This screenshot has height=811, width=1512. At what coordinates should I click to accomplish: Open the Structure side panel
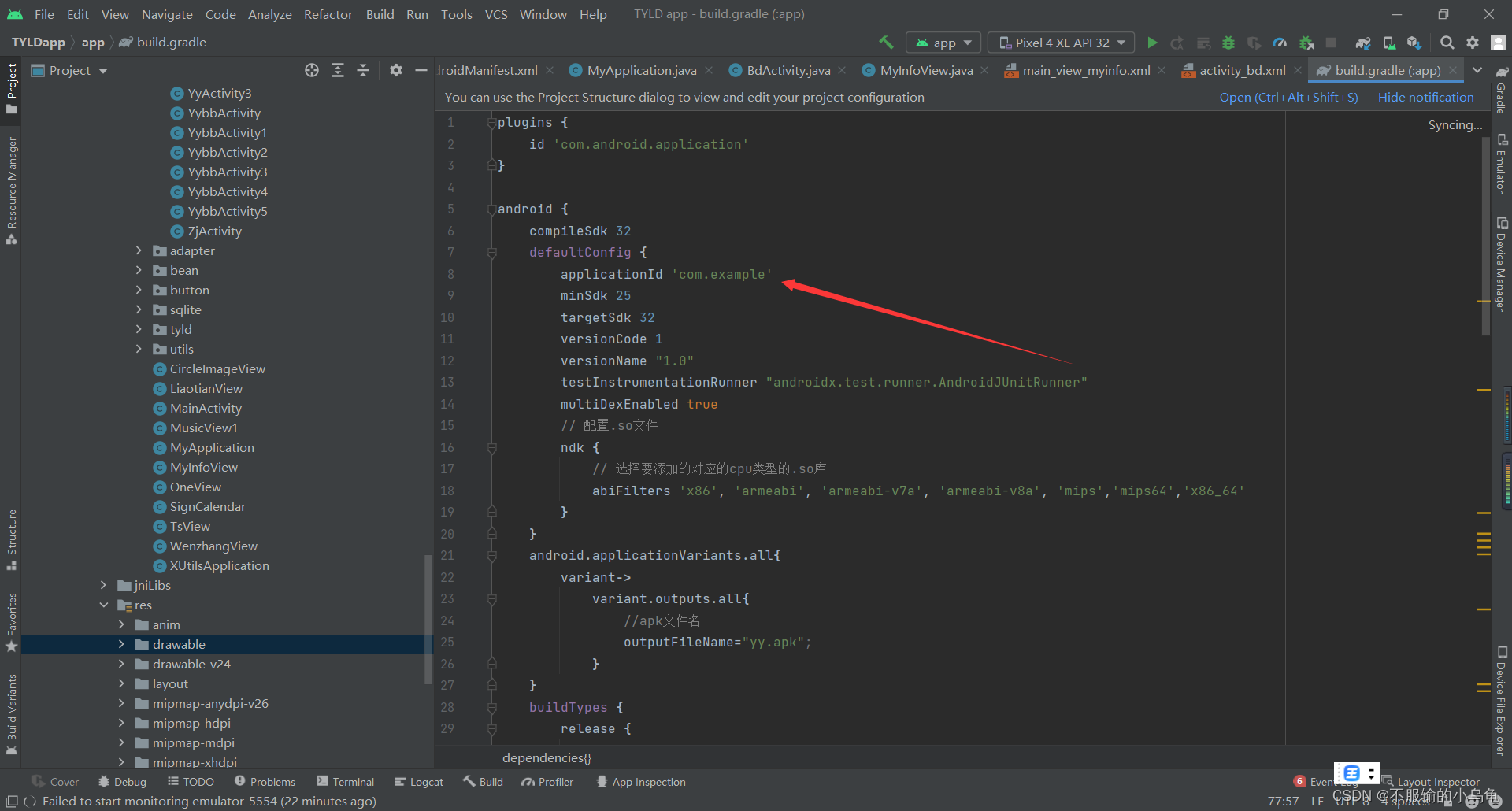(11, 540)
